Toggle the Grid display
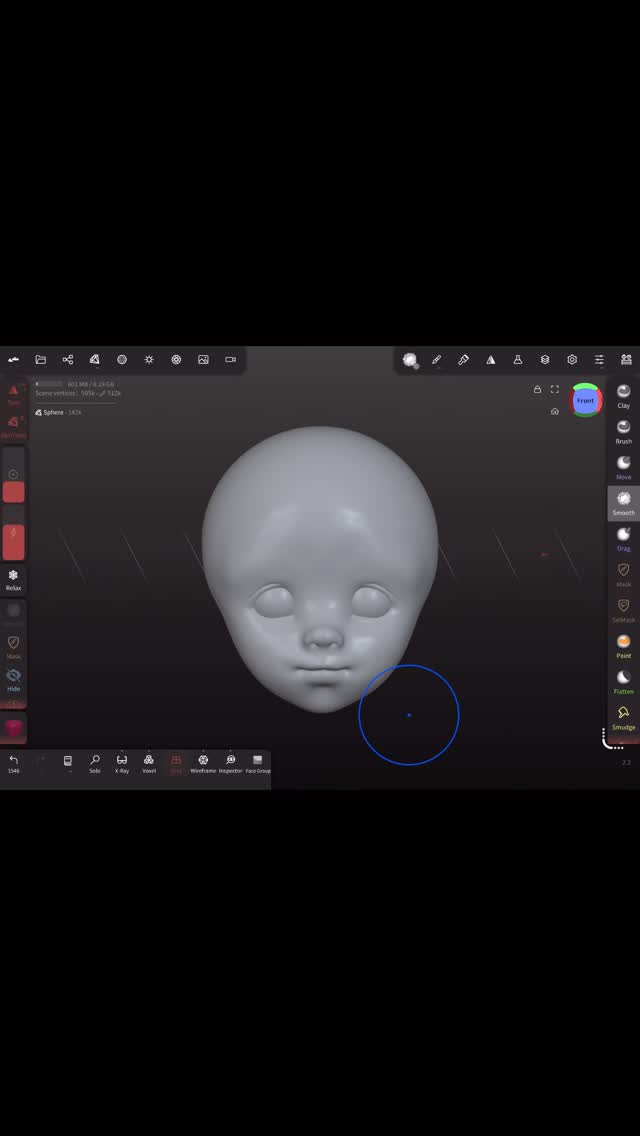Viewport: 640px width, 1136px height. pos(176,764)
